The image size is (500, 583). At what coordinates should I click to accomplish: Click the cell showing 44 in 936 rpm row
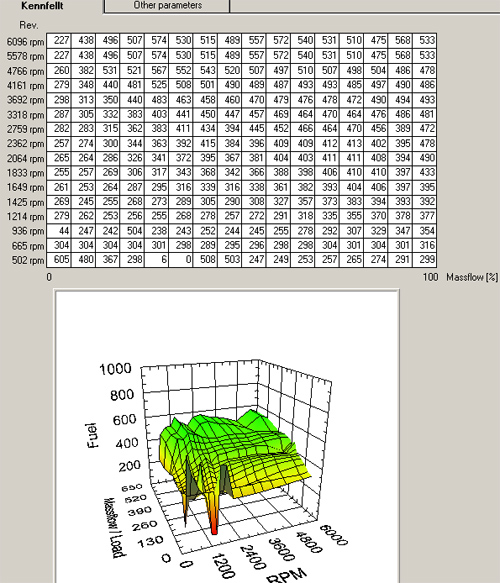pyautogui.click(x=59, y=231)
